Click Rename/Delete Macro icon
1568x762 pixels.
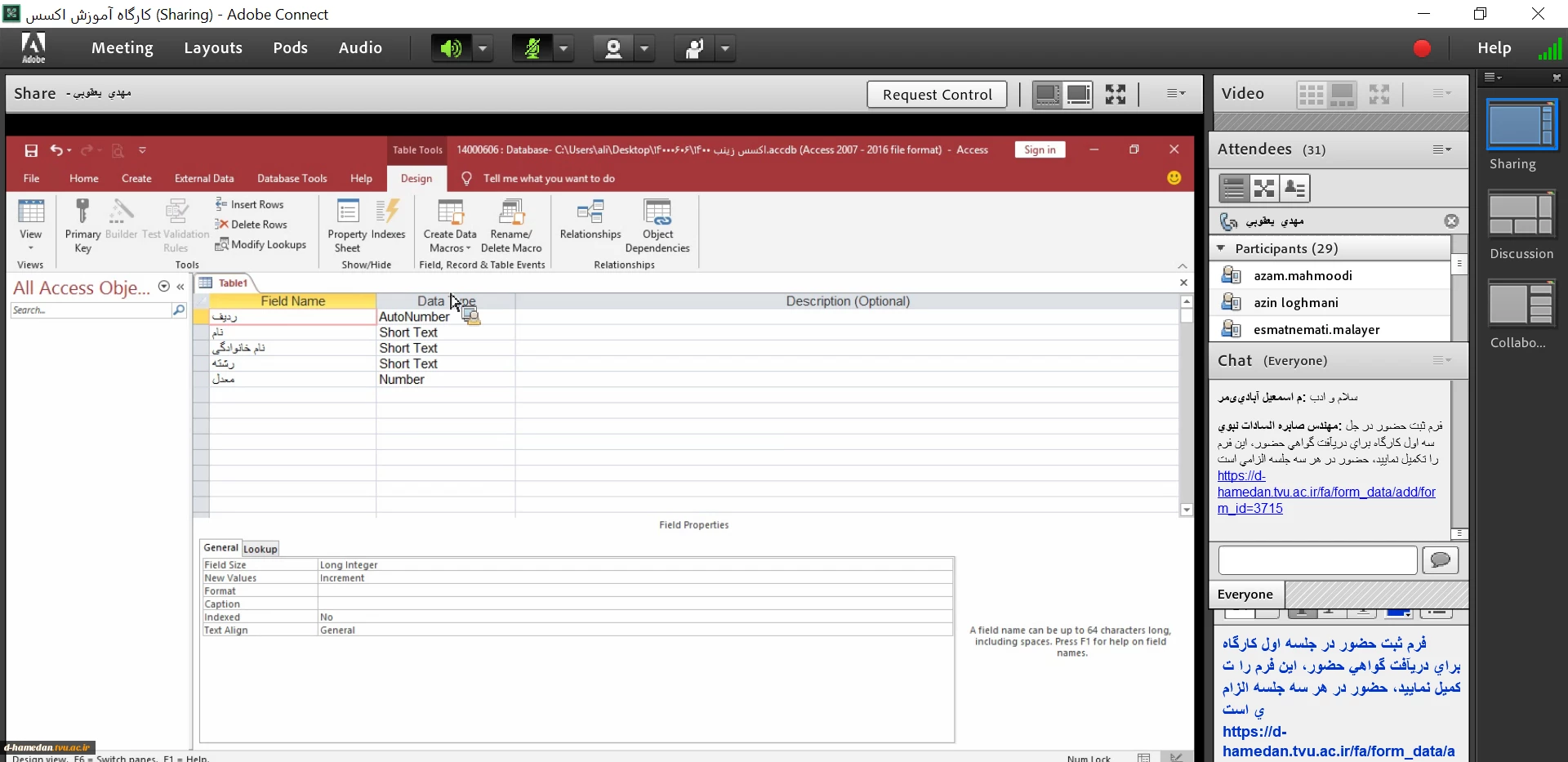[511, 226]
